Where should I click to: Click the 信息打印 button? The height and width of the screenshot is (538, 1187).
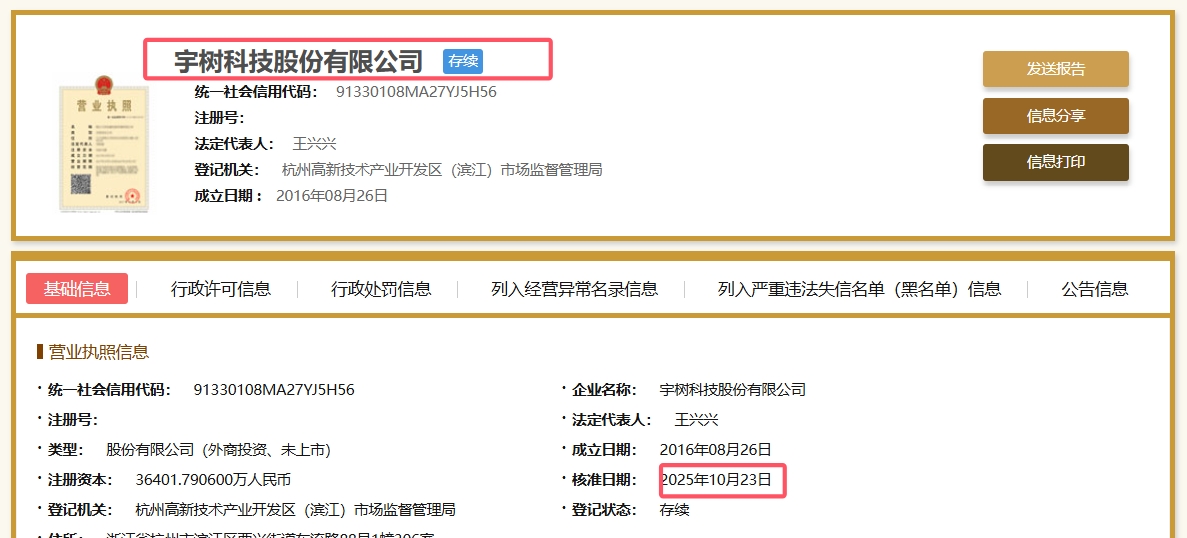(x=1055, y=162)
